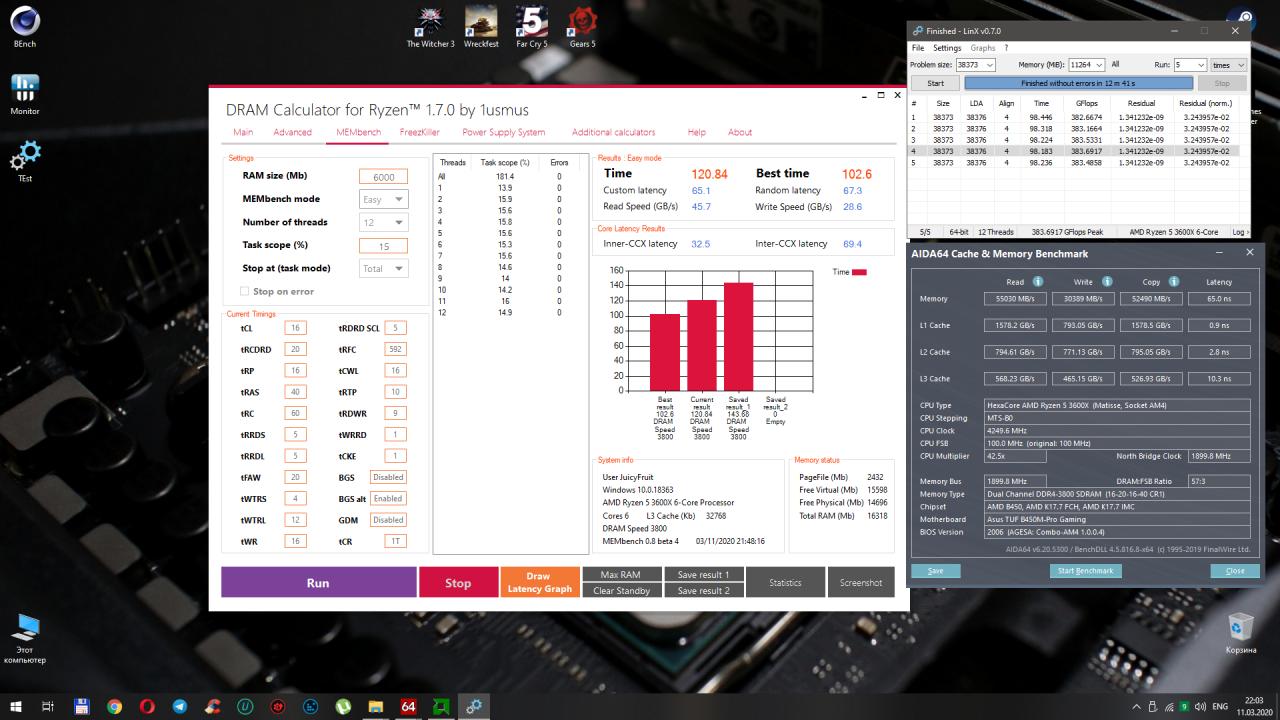Toggle the GDM Disabled setting
This screenshot has height=720, width=1280.
pos(388,520)
